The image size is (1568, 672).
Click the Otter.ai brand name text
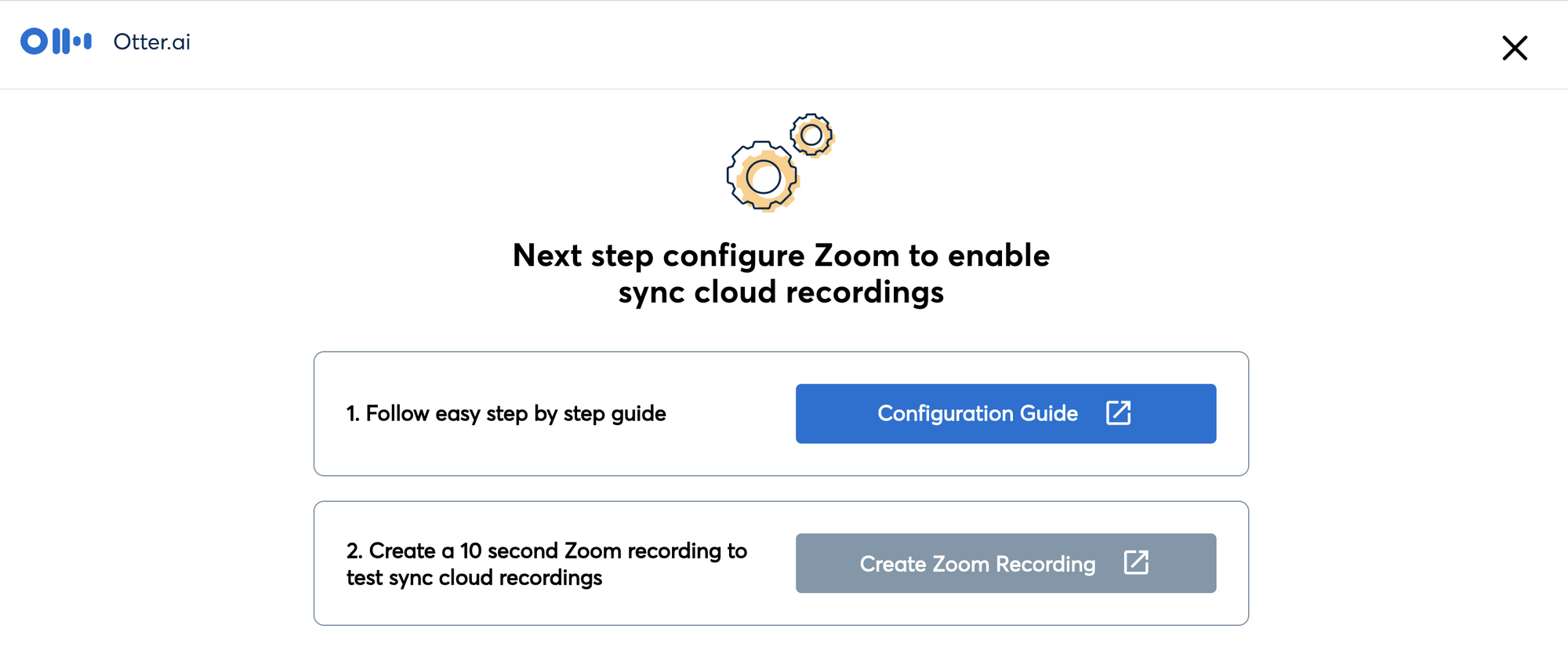(x=151, y=42)
